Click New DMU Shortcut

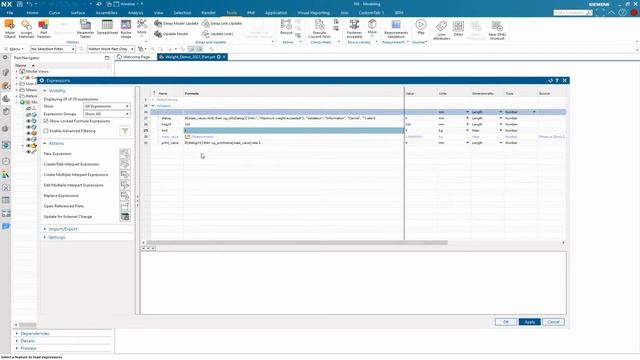(x=497, y=29)
